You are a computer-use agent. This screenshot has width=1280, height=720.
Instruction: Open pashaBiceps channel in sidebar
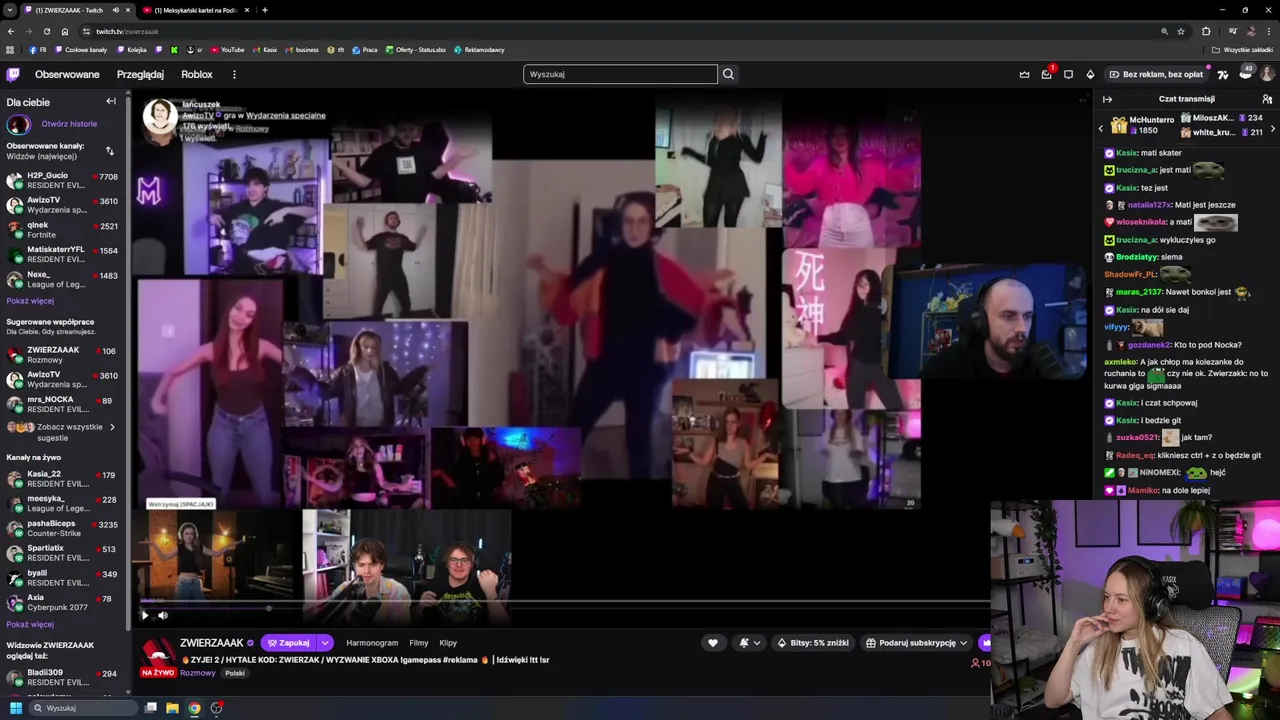coord(62,528)
